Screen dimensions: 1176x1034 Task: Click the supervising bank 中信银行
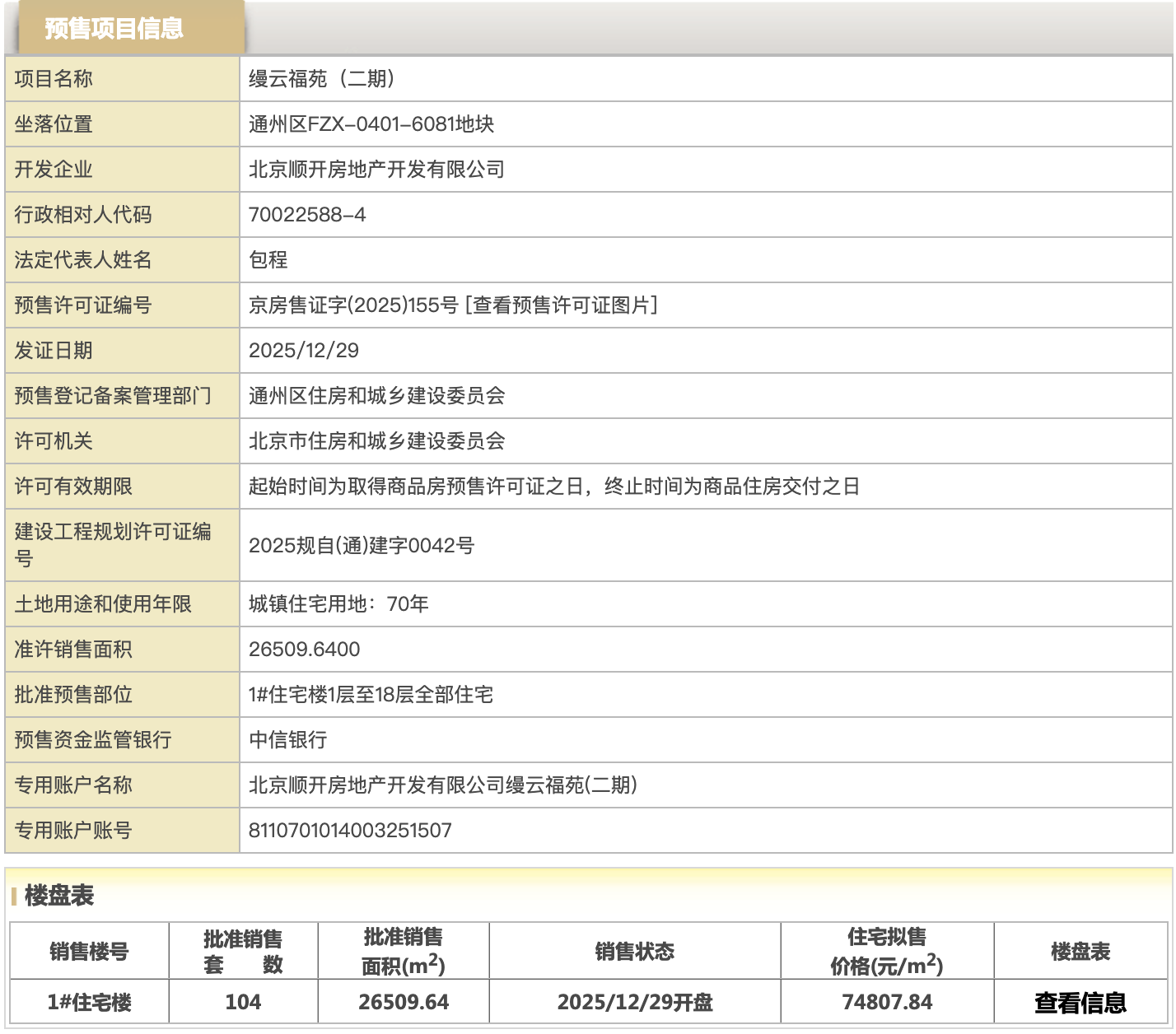coord(288,740)
